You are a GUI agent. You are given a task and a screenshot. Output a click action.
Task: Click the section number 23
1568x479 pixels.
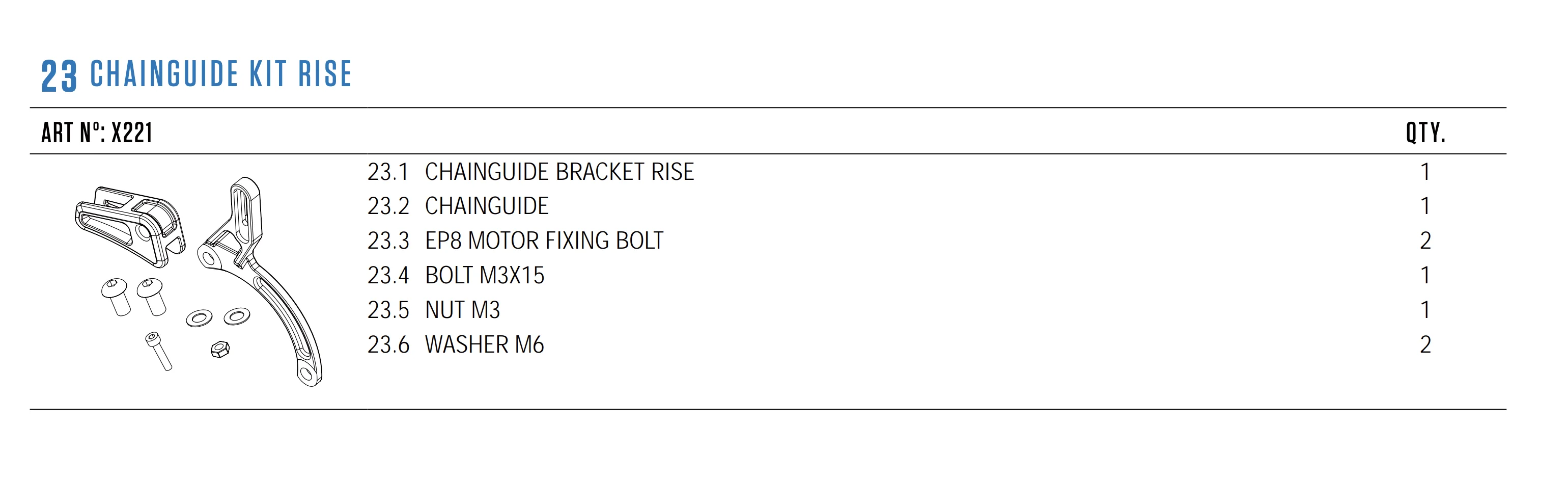click(x=59, y=76)
